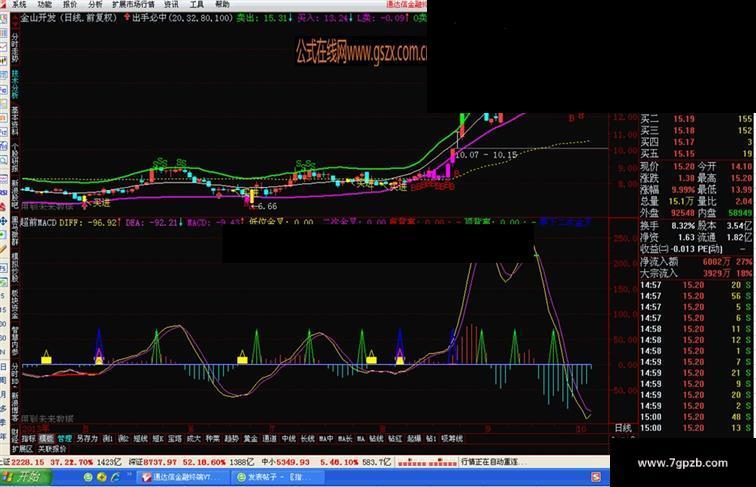Click the 买二 15.19 quote row
Viewport: 756px width, 487px height.
click(x=696, y=119)
